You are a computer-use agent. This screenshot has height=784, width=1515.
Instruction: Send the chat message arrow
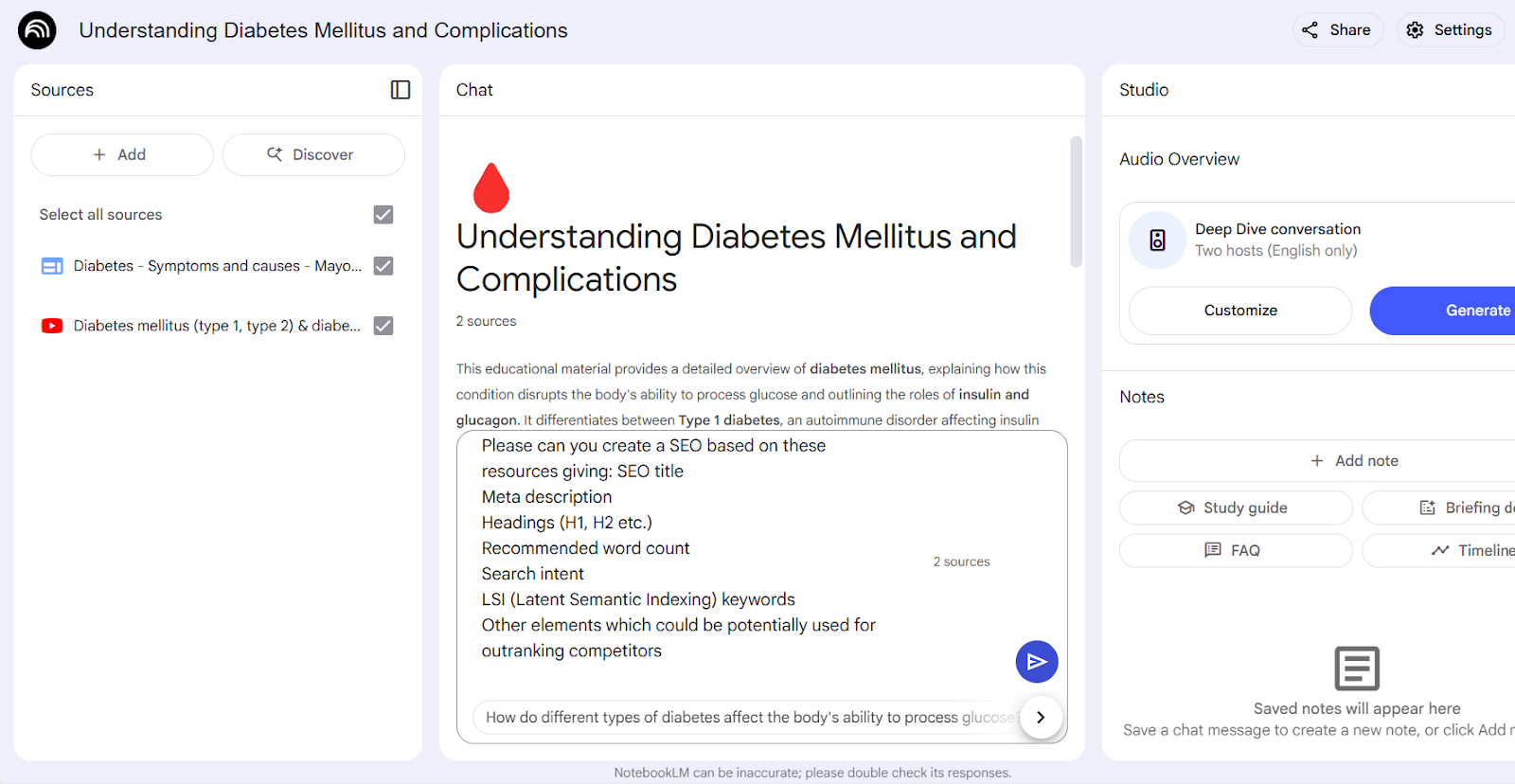[x=1037, y=662]
